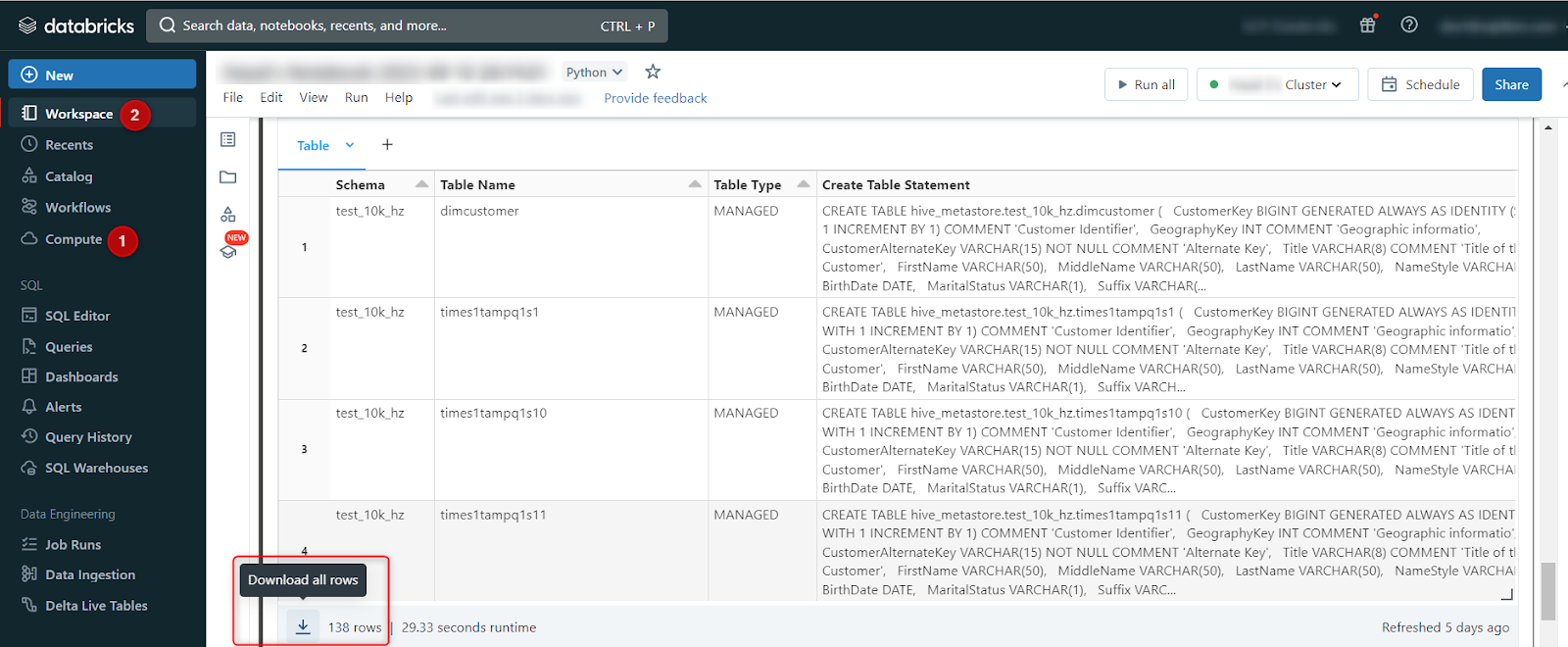Click the download all rows arrow icon
Screen dimensions: 1568x647
click(x=303, y=627)
